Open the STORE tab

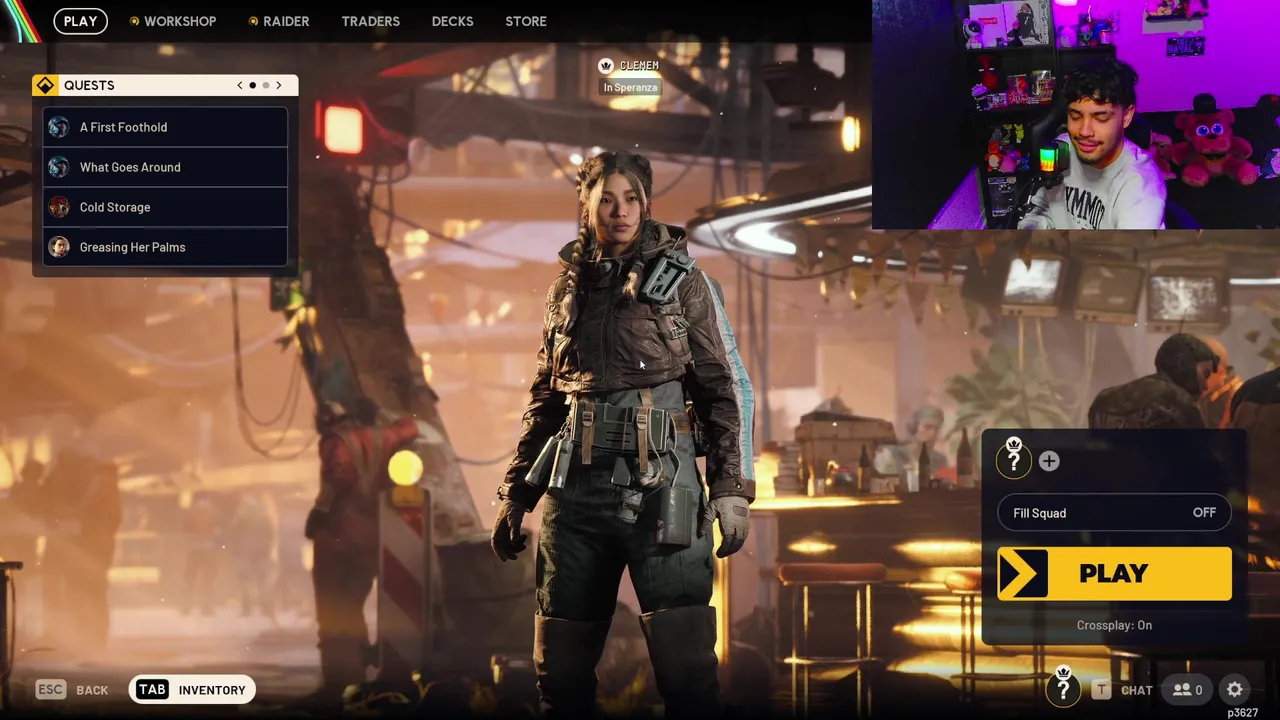(x=526, y=21)
